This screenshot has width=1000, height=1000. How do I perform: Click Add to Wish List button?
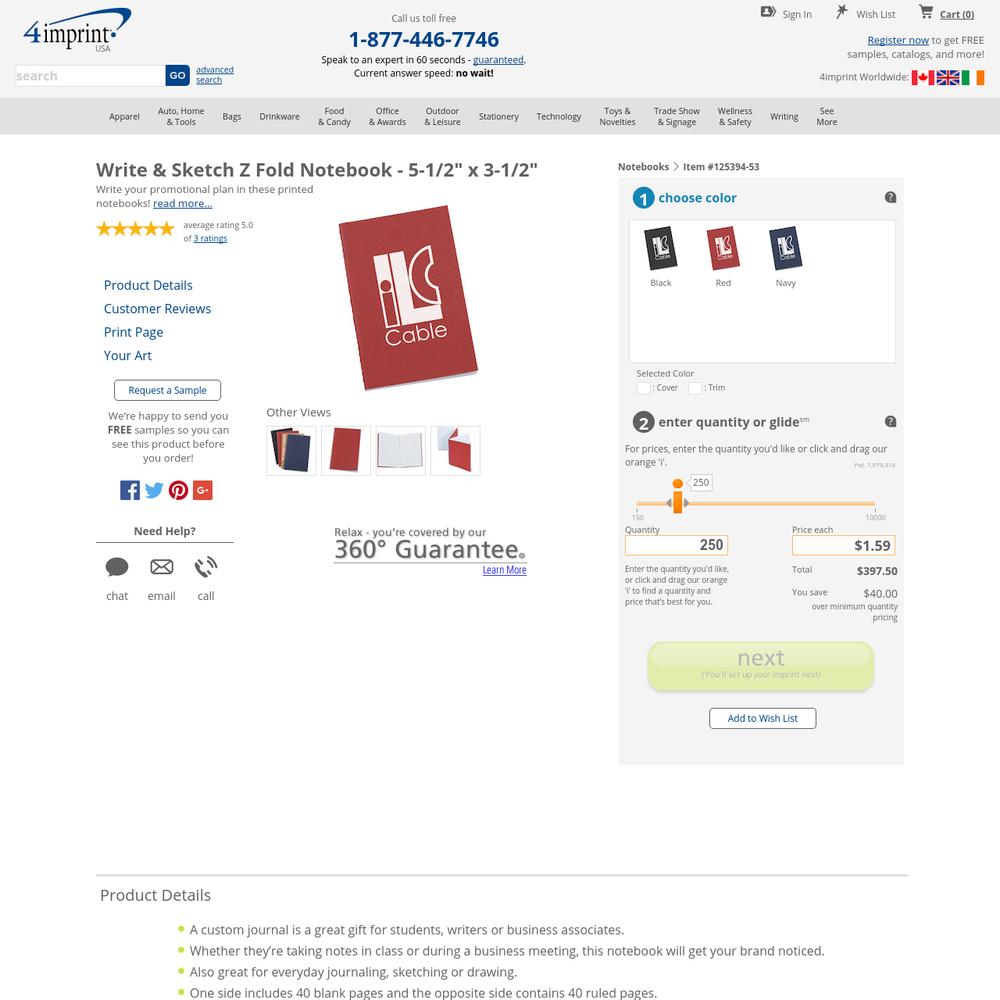(x=763, y=718)
